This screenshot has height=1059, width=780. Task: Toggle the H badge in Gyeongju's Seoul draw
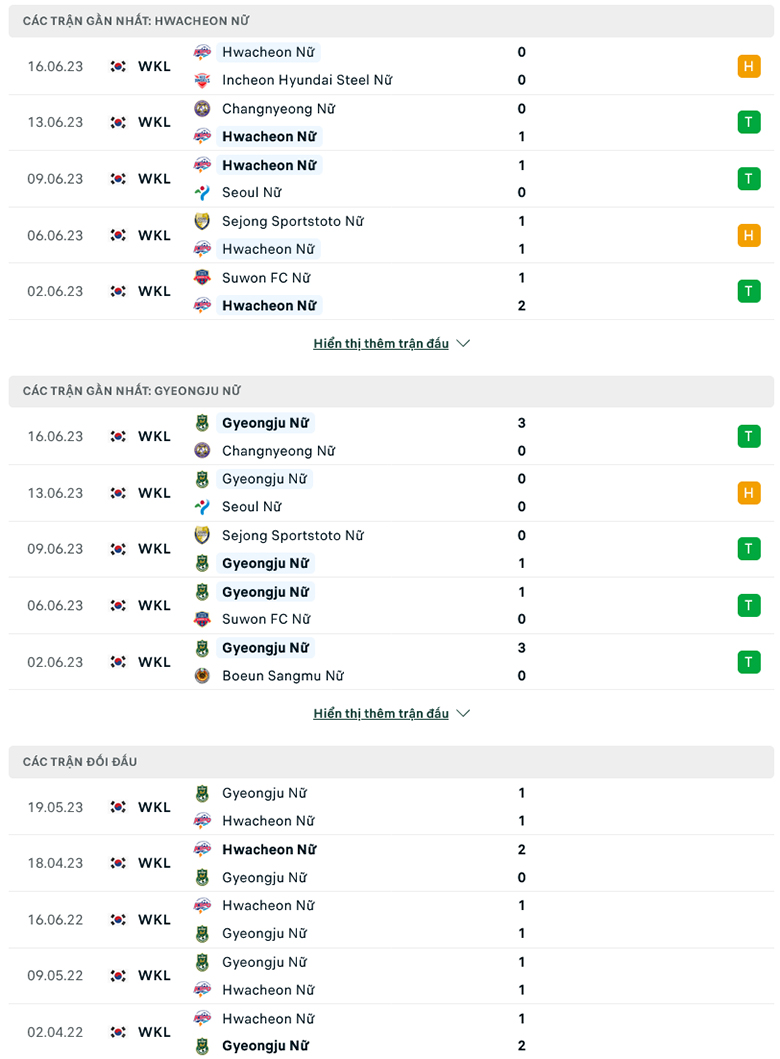click(x=749, y=492)
